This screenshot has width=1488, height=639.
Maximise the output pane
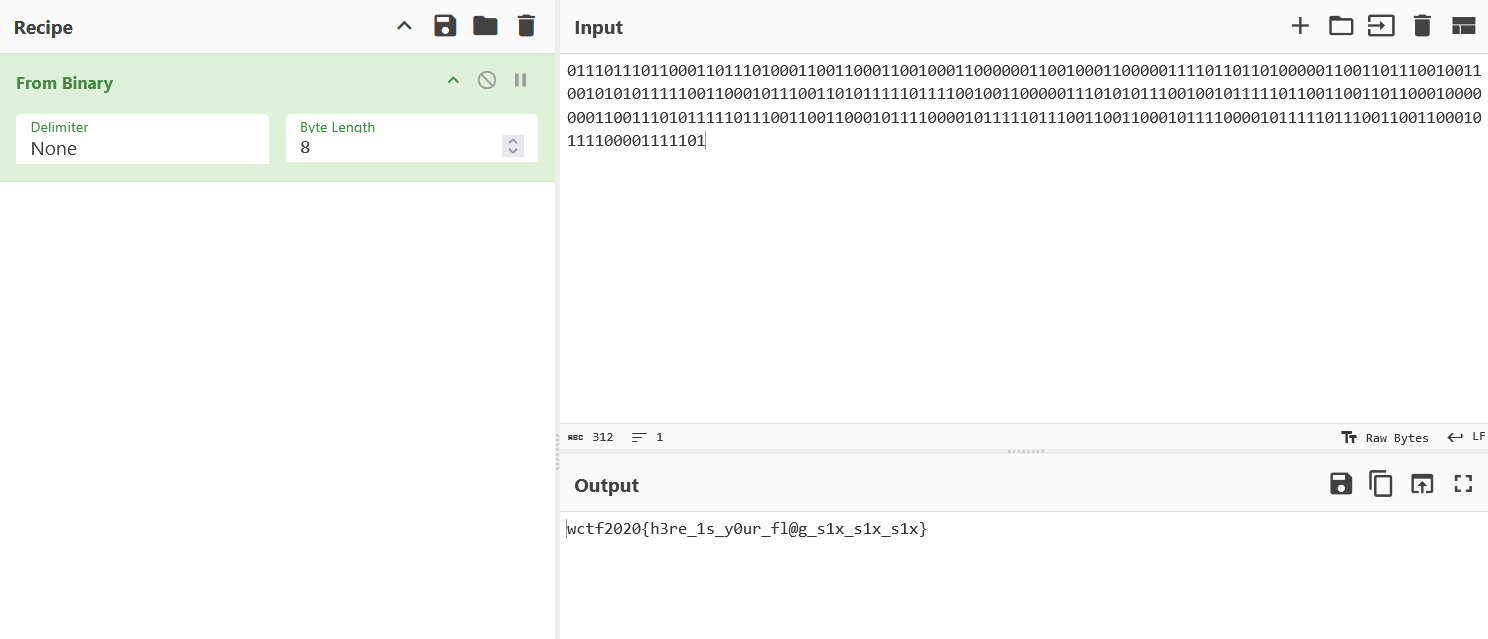pyautogui.click(x=1463, y=484)
